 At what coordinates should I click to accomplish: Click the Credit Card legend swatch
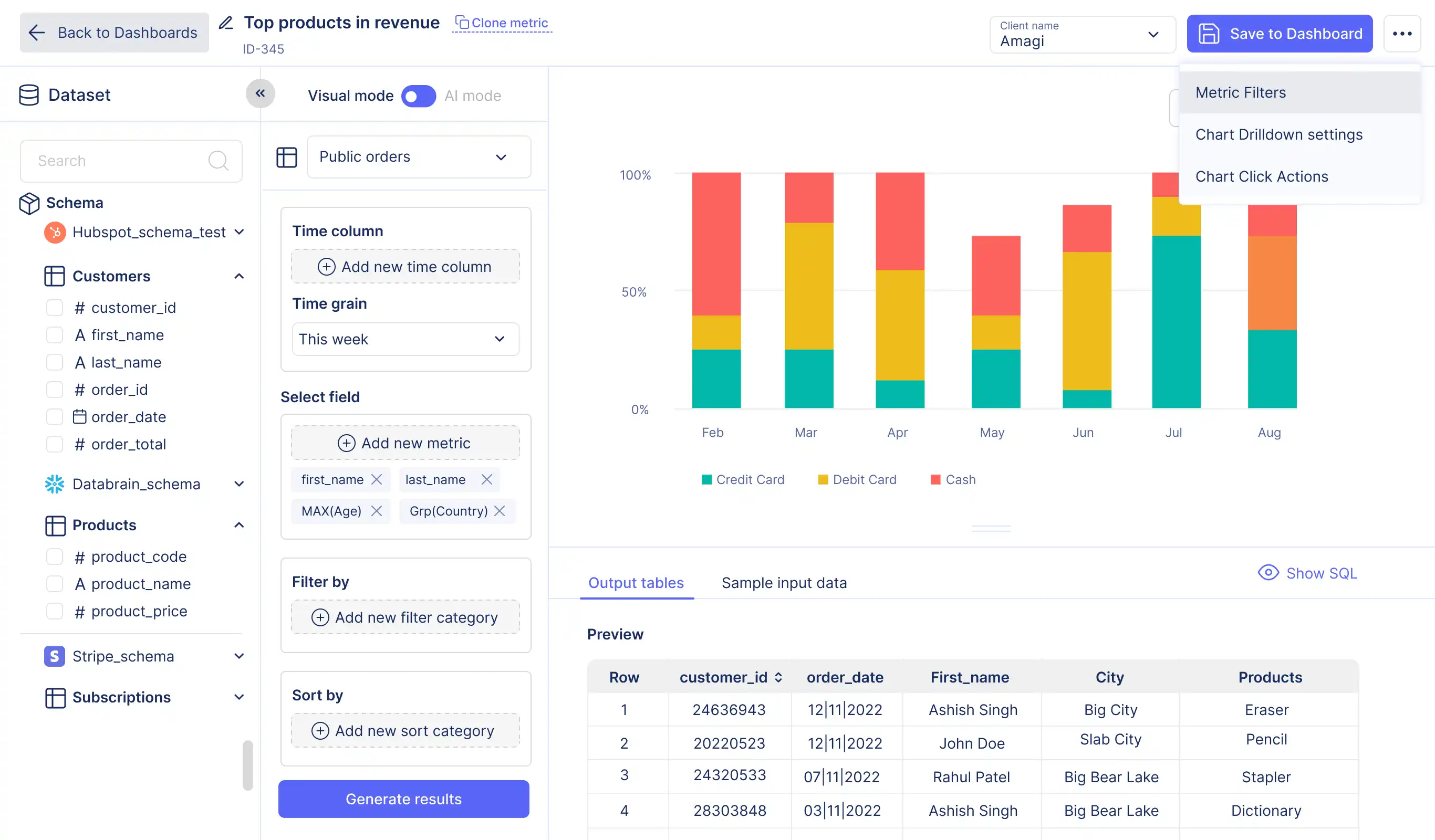pyautogui.click(x=706, y=480)
